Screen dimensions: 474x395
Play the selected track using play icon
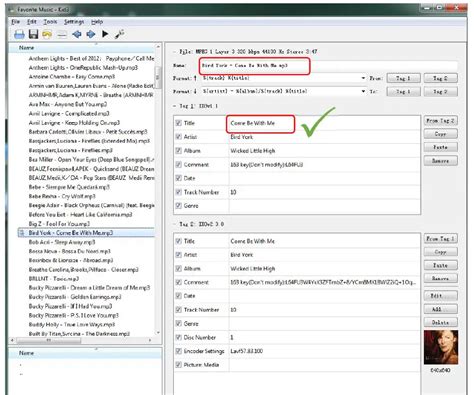pos(105,34)
